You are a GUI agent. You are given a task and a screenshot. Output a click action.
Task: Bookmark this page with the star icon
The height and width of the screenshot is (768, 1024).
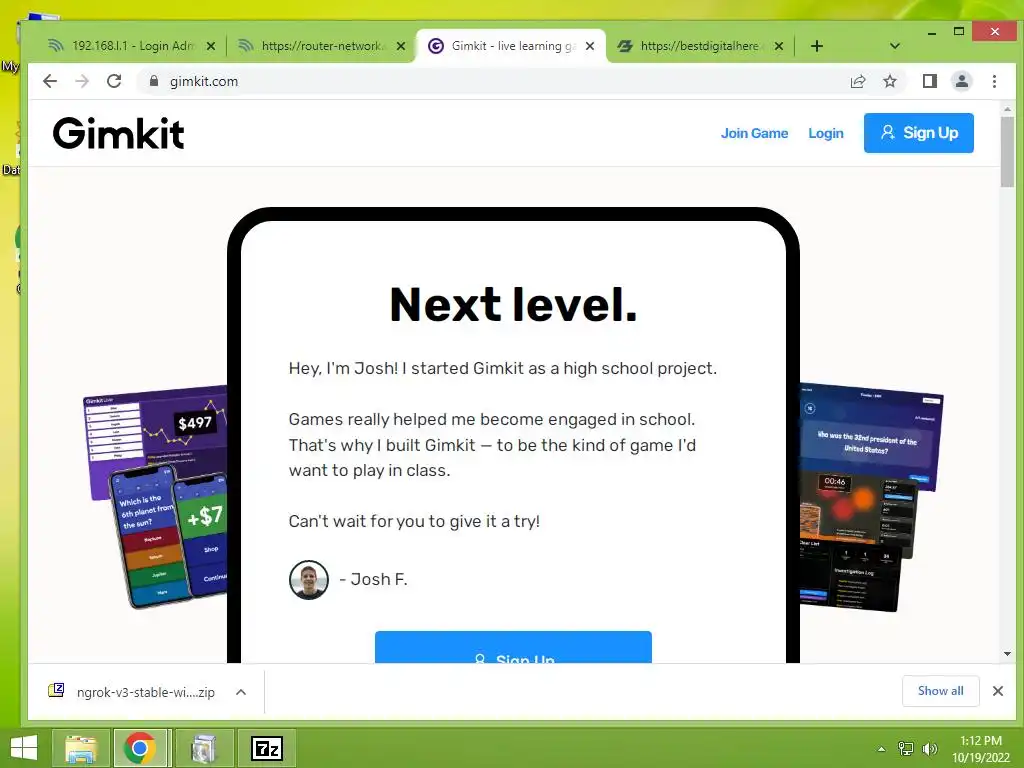tap(889, 81)
